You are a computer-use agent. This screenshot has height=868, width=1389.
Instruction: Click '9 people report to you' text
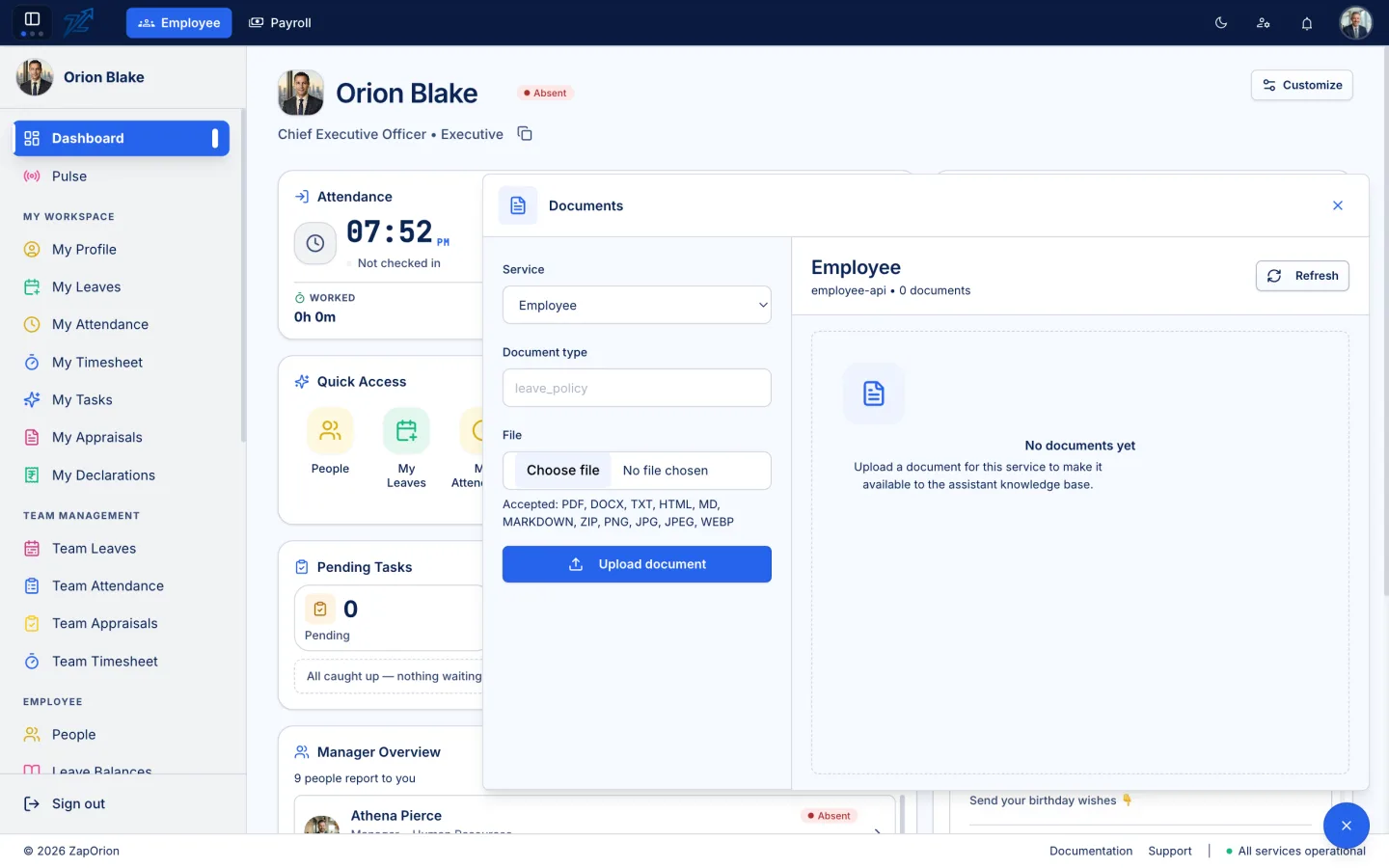click(355, 778)
